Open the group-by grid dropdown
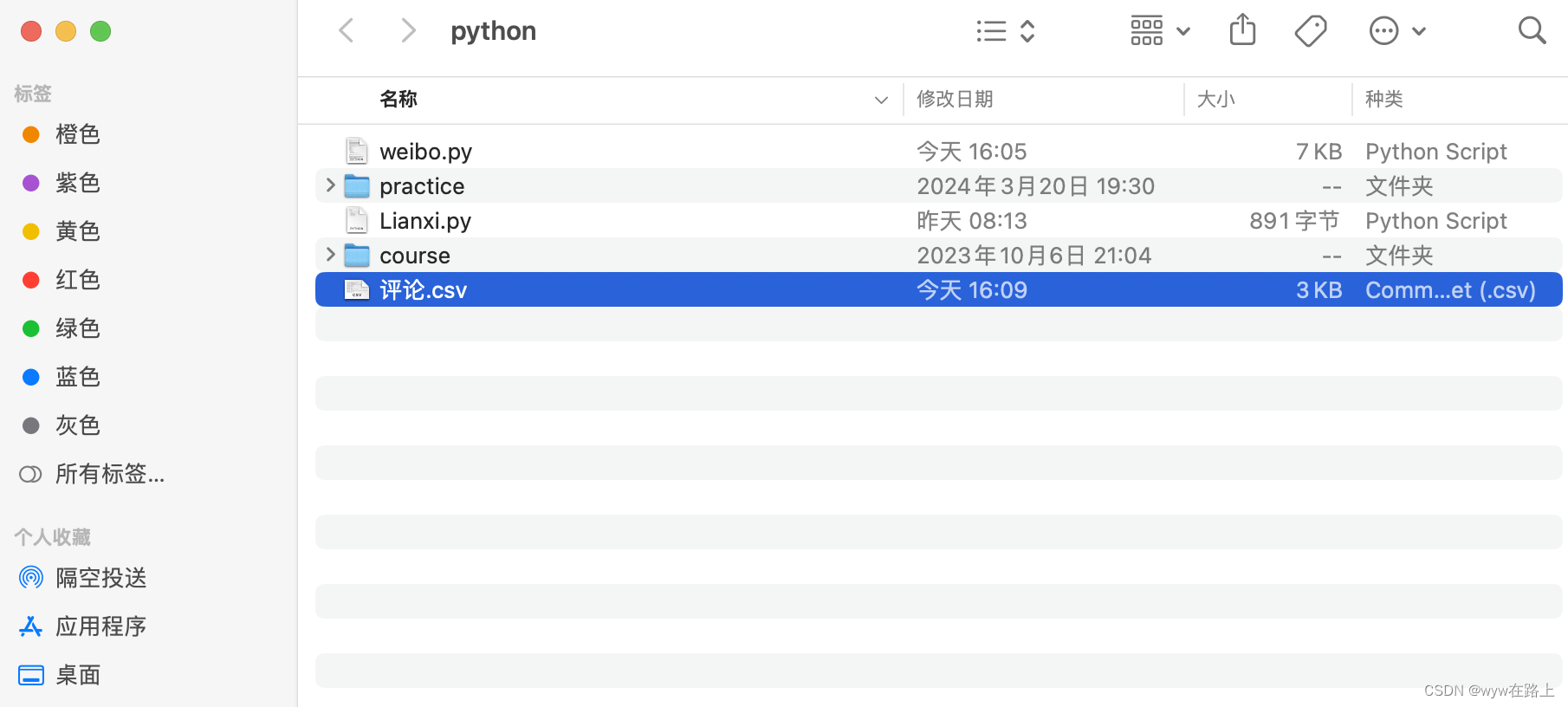 1161,31
